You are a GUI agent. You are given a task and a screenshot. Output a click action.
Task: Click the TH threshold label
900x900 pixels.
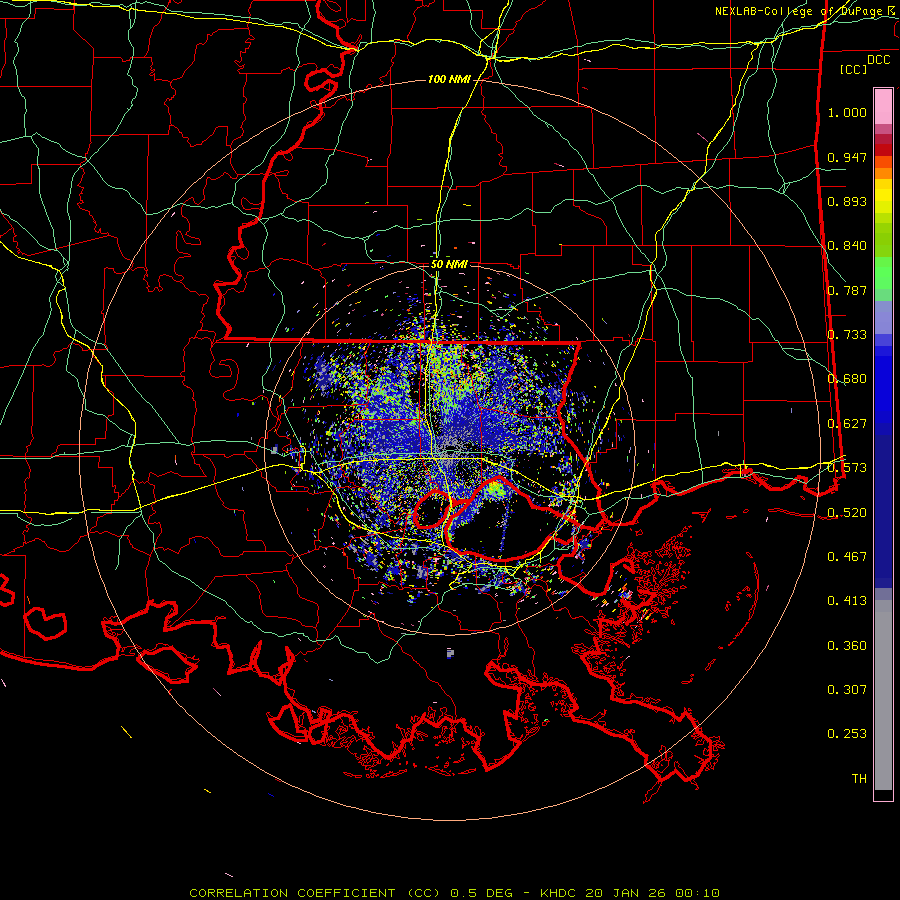point(859,779)
